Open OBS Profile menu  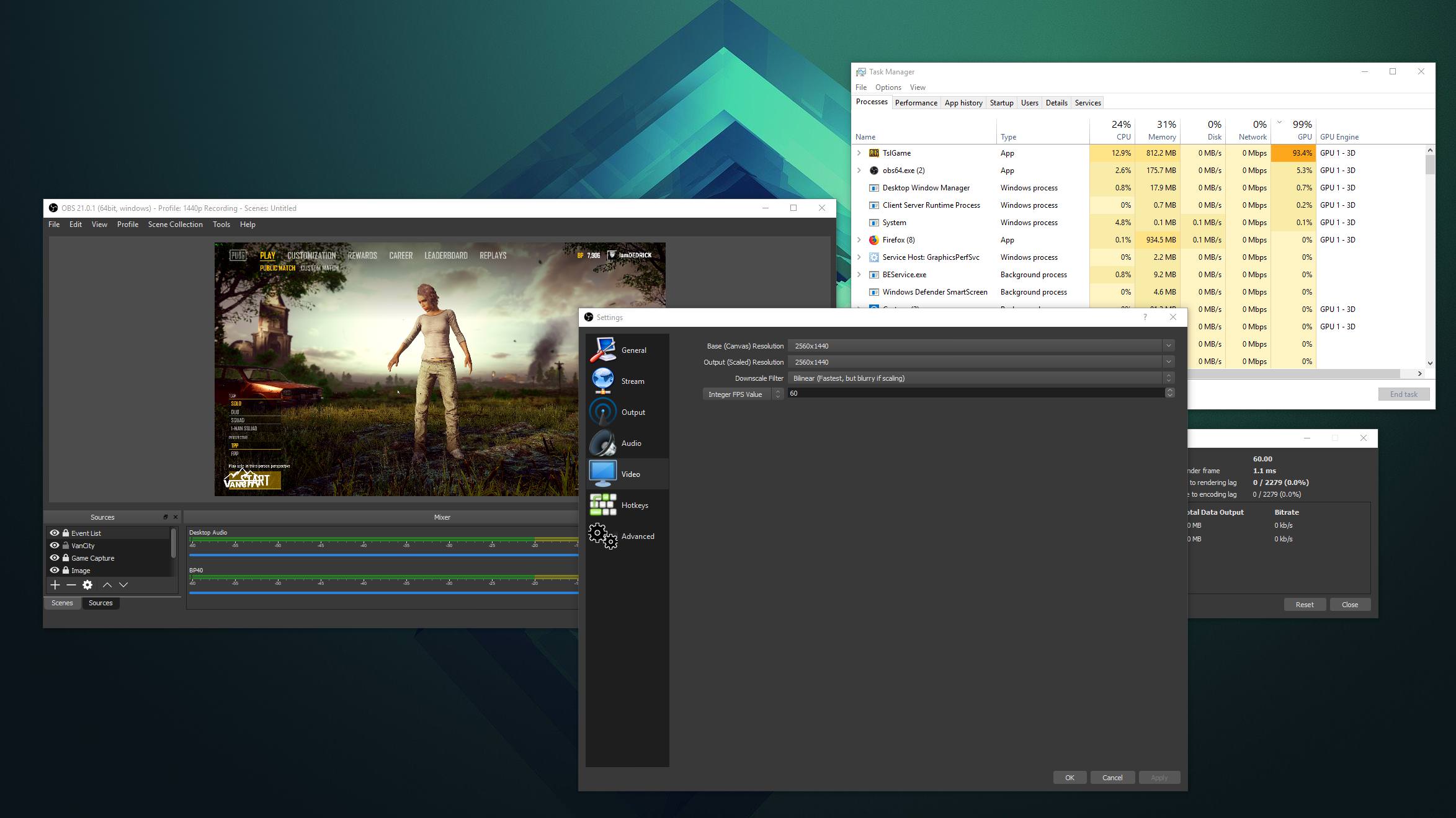pos(127,224)
